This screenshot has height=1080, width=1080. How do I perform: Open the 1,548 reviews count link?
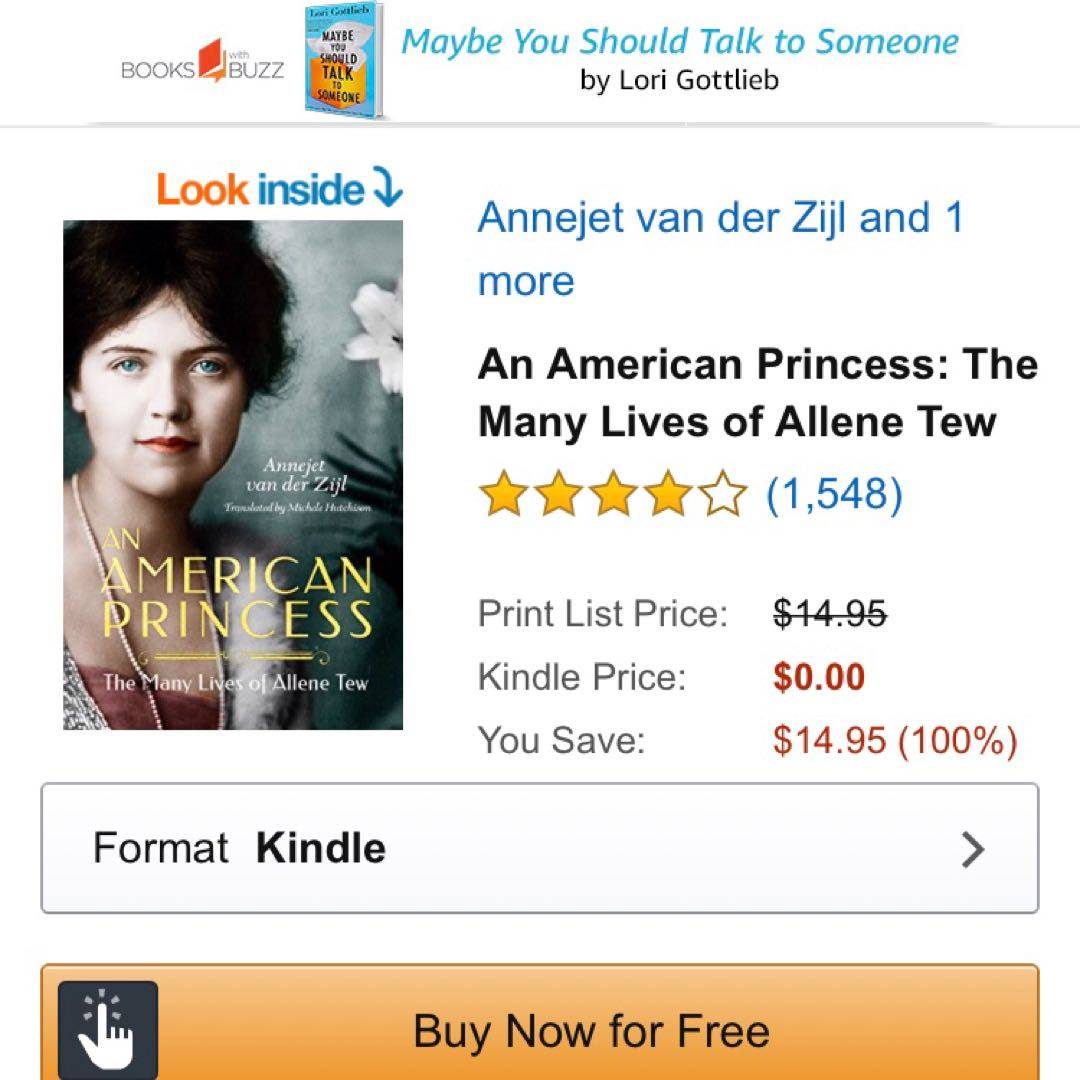pos(834,494)
